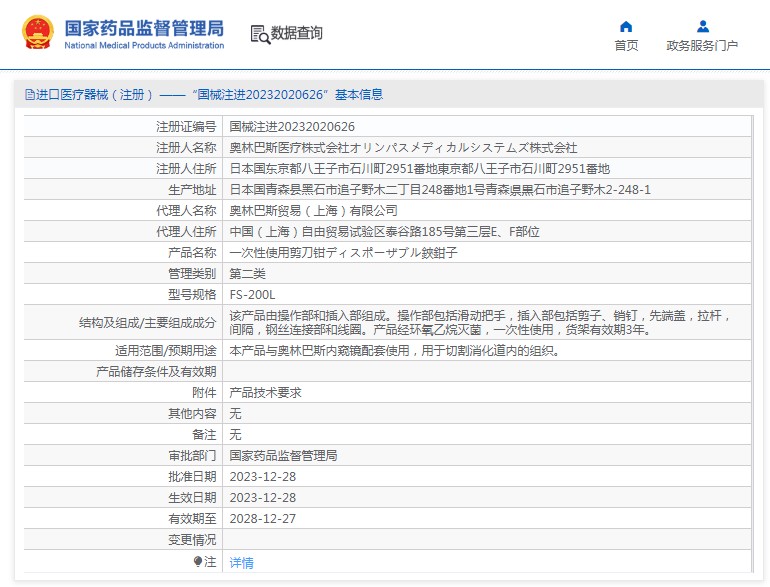This screenshot has width=770, height=587.
Task: Click the 产品储存条件及有效期 row label
Action: (156, 372)
